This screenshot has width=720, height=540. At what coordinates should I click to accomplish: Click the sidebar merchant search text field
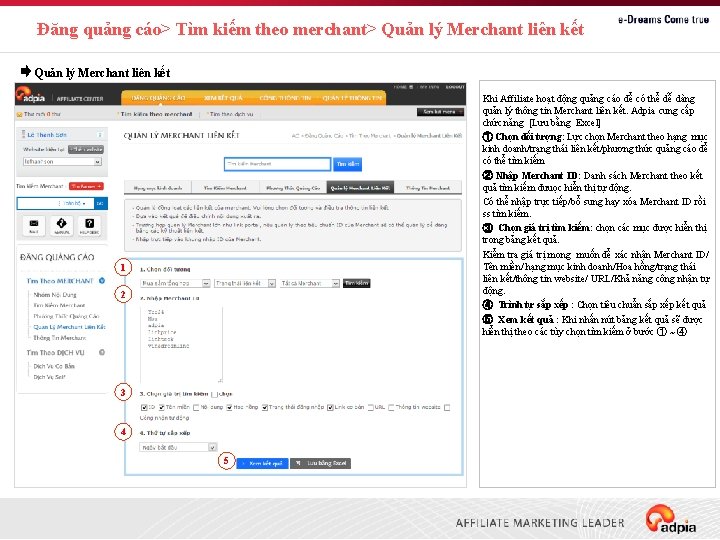pyautogui.click(x=37, y=203)
